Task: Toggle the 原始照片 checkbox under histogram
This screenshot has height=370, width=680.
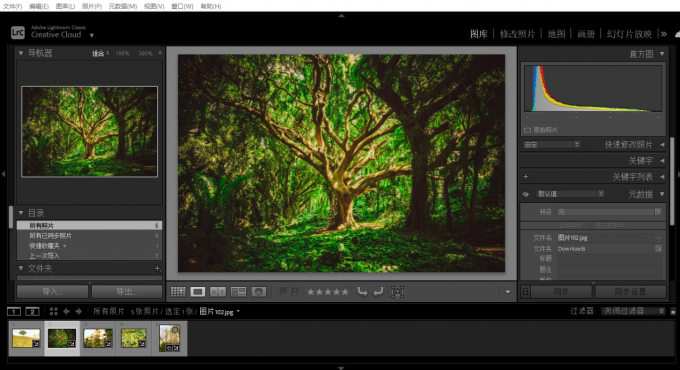Action: coord(527,130)
